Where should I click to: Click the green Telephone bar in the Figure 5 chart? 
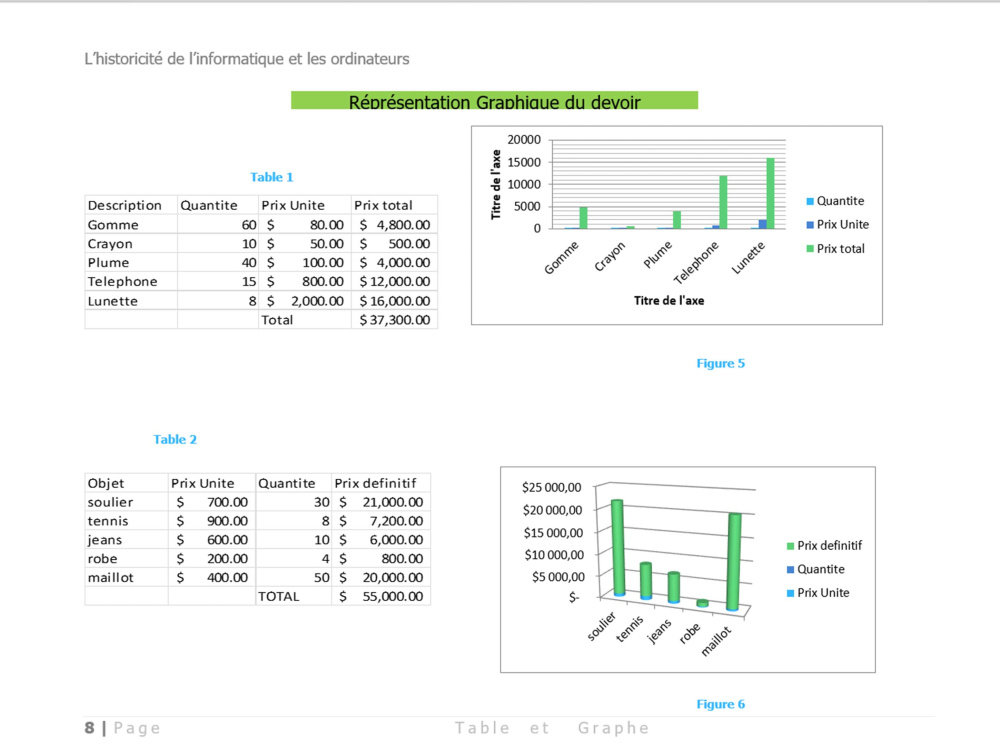723,202
